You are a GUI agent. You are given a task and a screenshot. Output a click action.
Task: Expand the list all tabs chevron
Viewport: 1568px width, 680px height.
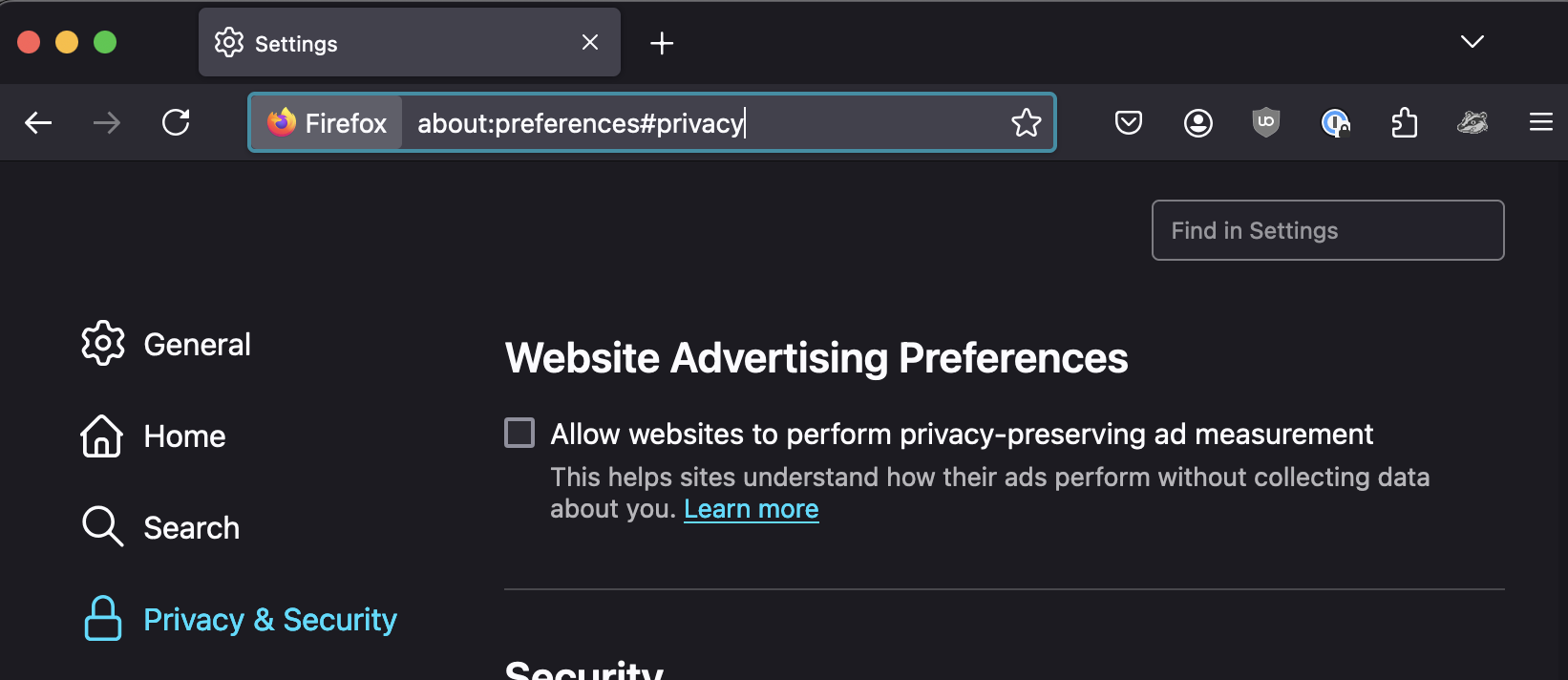[x=1472, y=42]
